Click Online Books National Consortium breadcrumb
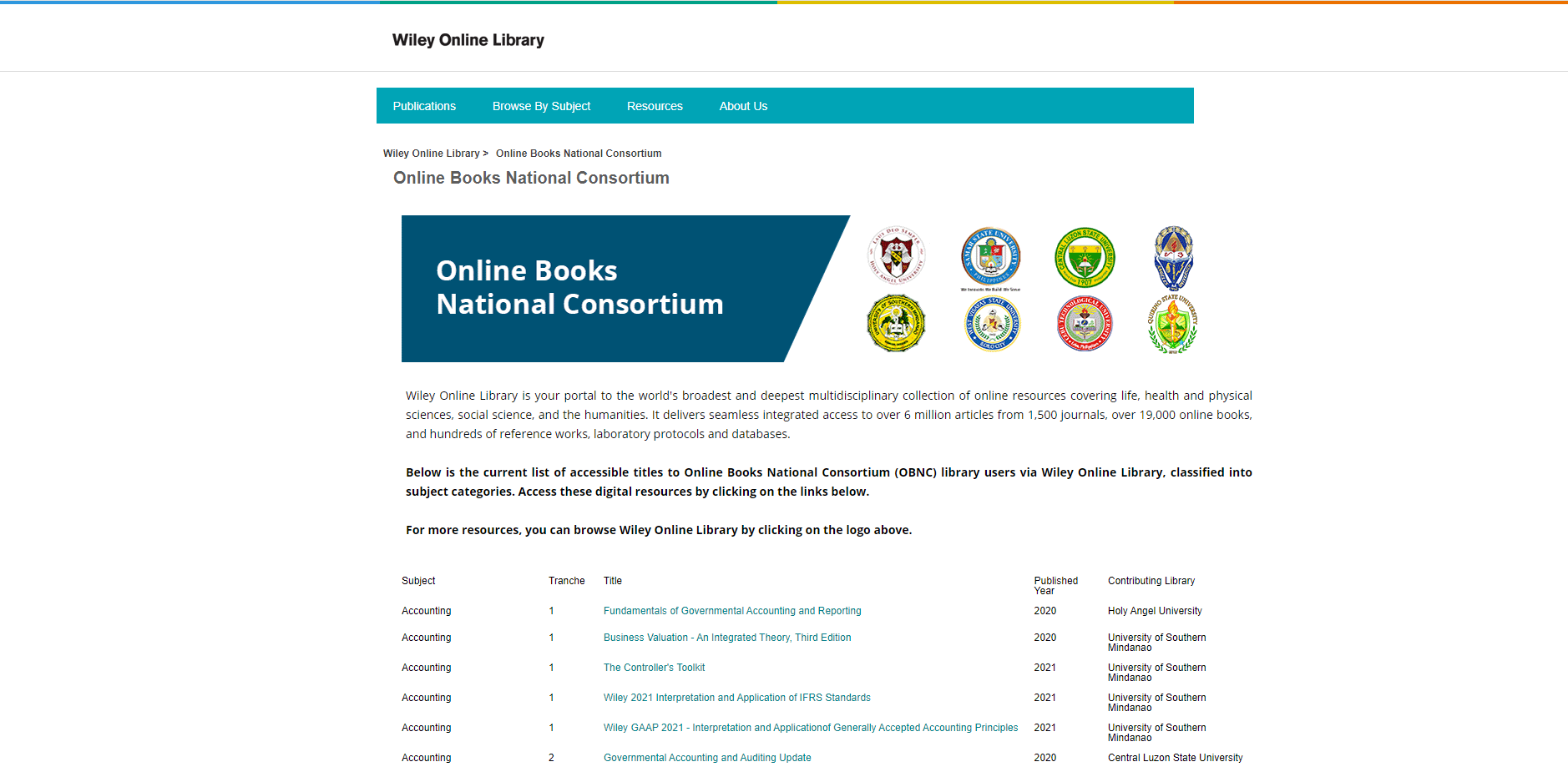The image size is (1568, 772). pos(579,154)
